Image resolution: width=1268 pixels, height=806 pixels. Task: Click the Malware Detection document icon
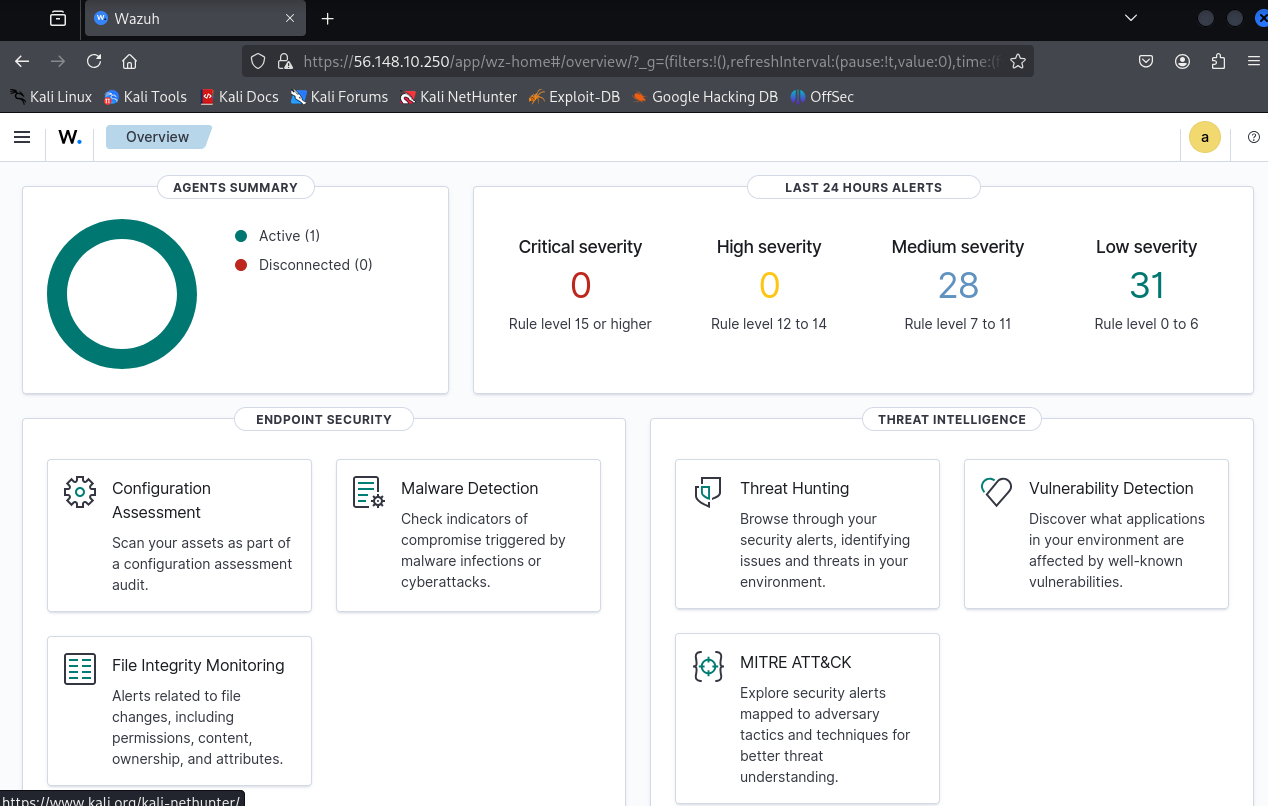coord(369,491)
